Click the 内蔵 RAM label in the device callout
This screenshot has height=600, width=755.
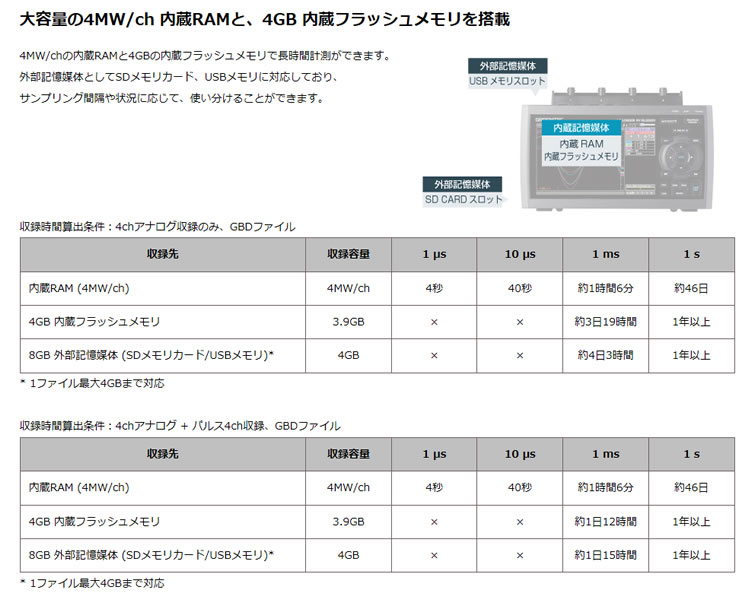581,143
